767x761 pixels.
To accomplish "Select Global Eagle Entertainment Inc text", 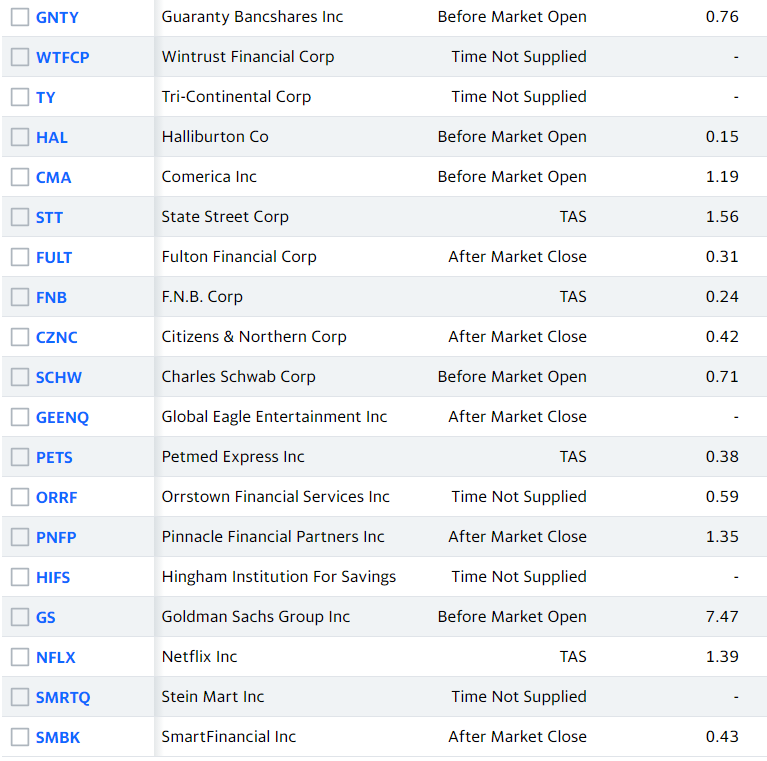I will (x=274, y=417).
